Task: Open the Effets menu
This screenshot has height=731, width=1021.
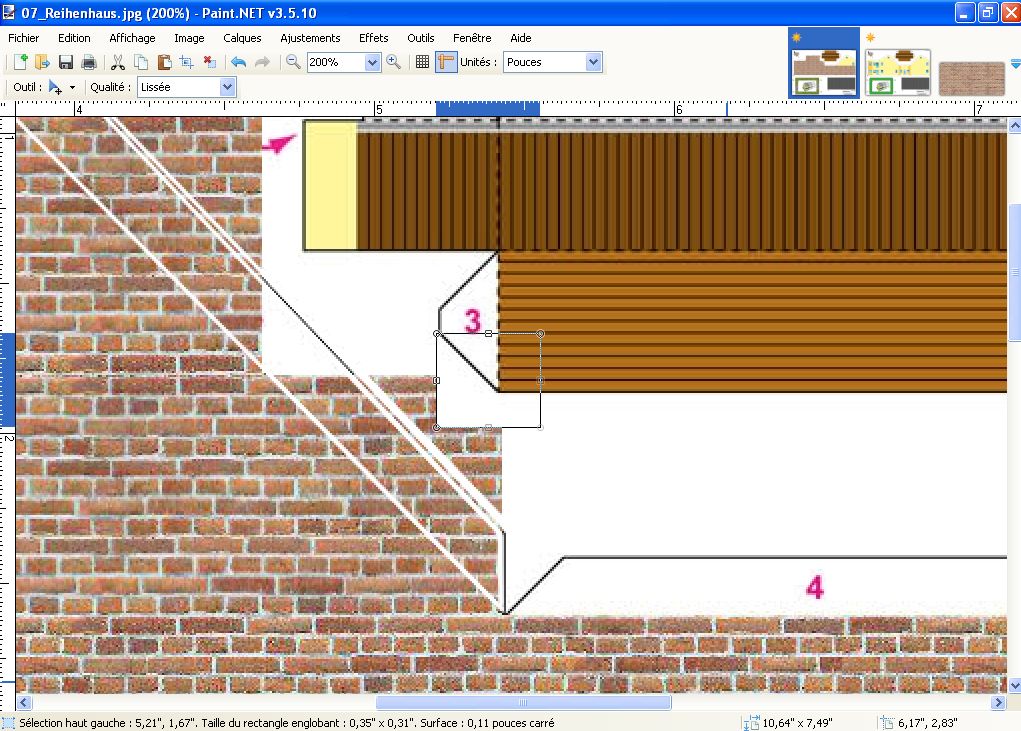Action: click(373, 38)
